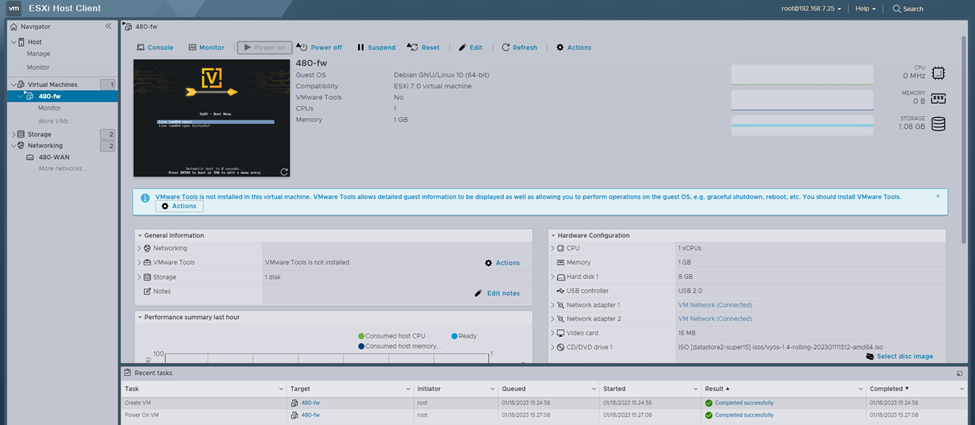Open More VMs... in Navigator
The height and width of the screenshot is (425, 975).
coord(55,121)
